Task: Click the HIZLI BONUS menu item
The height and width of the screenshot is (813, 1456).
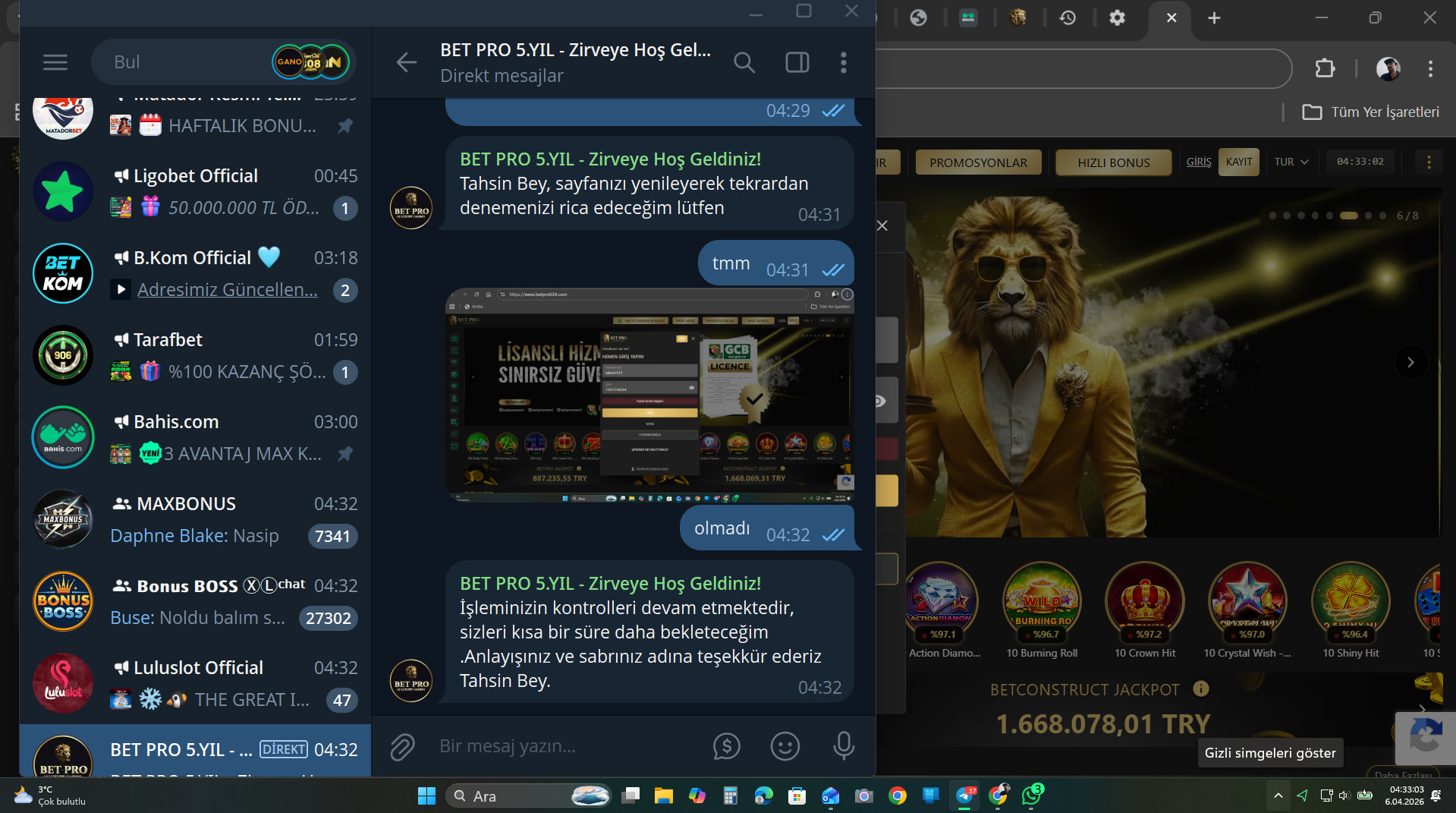Action: [x=1113, y=162]
